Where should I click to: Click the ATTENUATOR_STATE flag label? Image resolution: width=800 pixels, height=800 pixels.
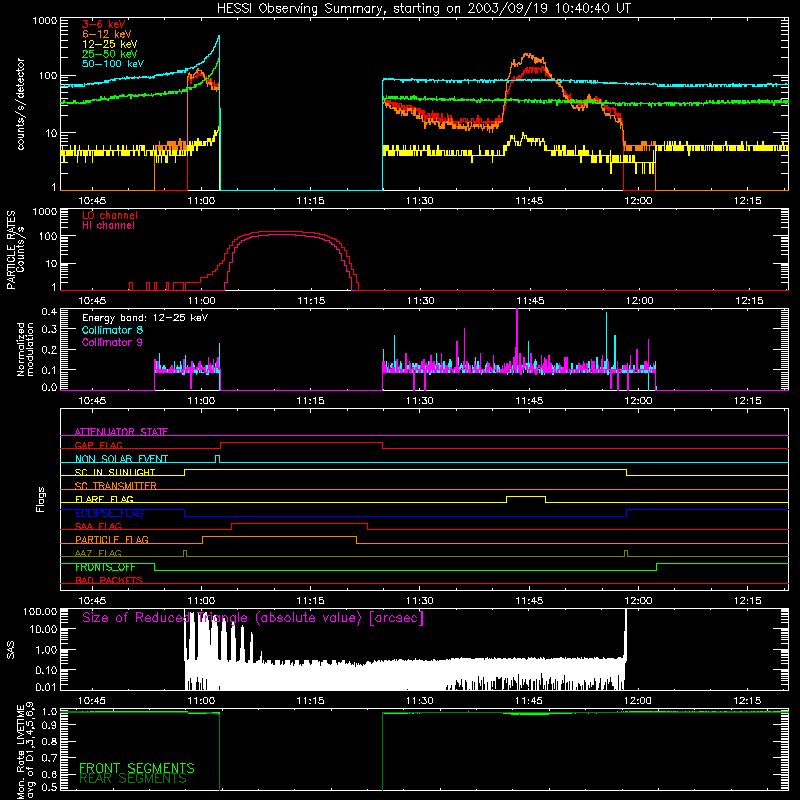pyautogui.click(x=121, y=432)
